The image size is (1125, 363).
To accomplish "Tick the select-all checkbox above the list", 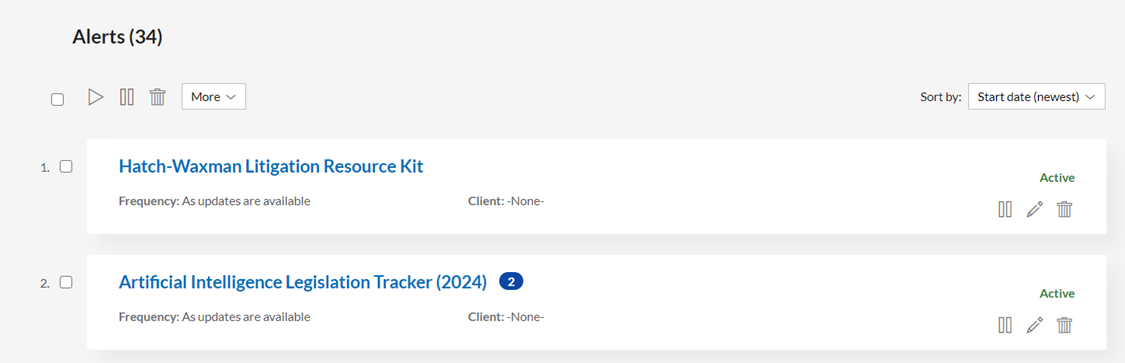I will pyautogui.click(x=57, y=100).
